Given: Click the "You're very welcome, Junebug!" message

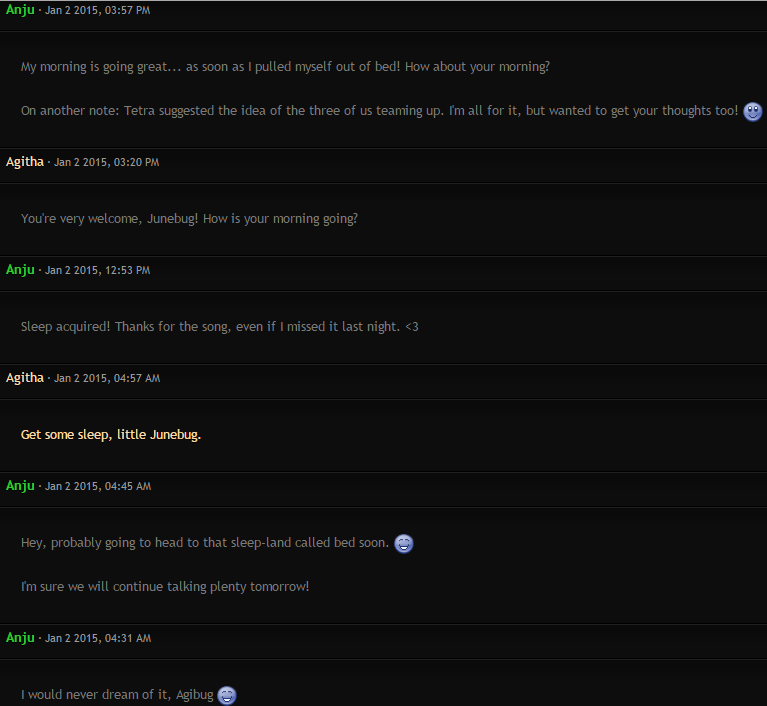Looking at the screenshot, I should coord(189,218).
